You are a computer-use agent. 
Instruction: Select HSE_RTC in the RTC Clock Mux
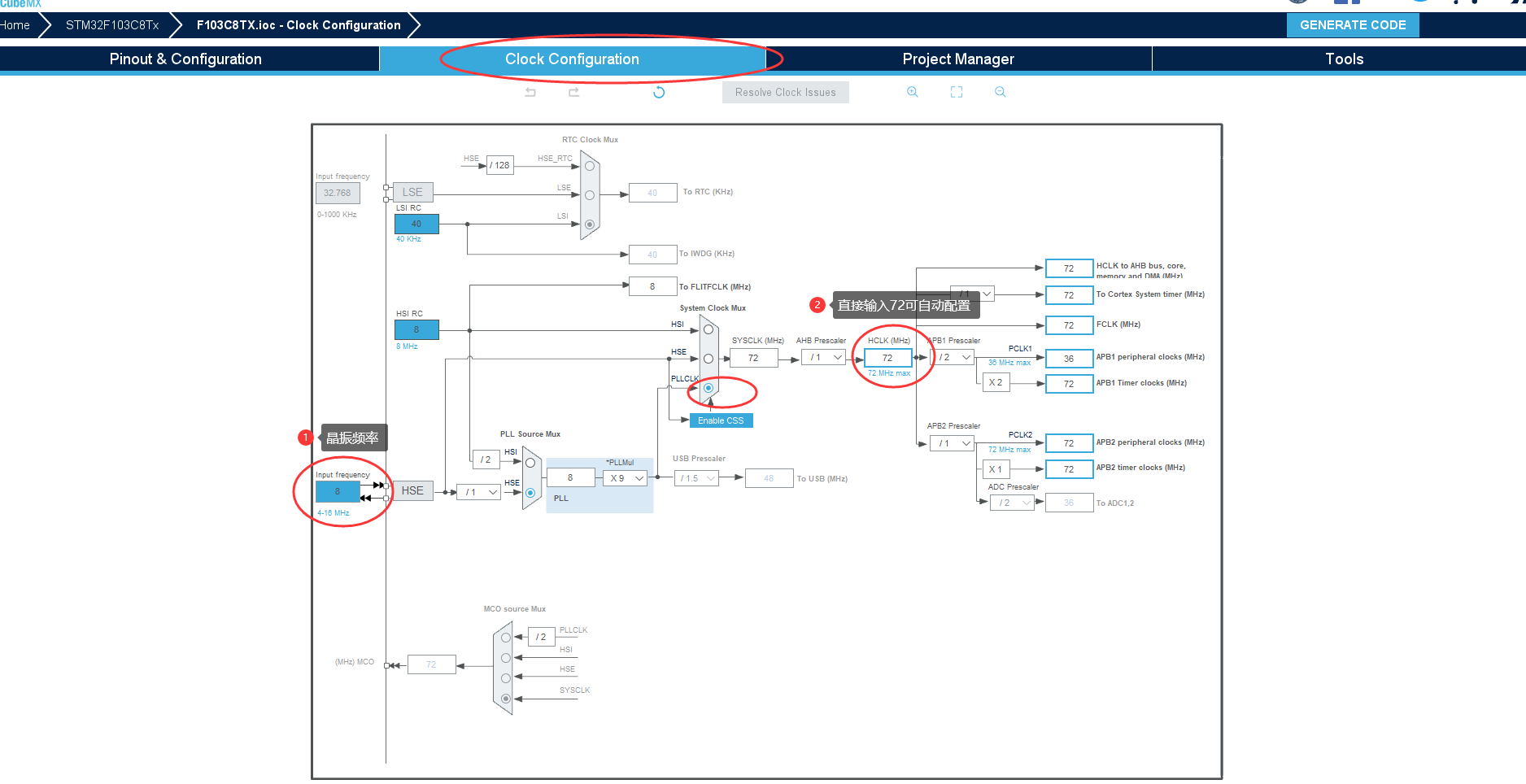click(x=590, y=166)
